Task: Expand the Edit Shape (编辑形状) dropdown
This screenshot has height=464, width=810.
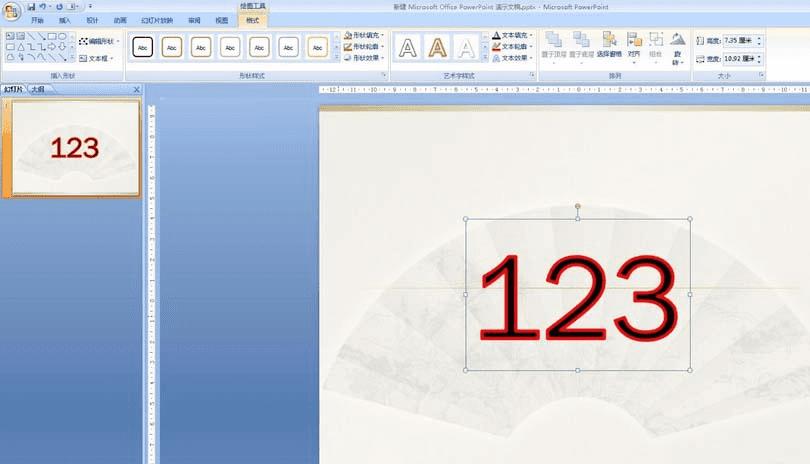Action: click(x=99, y=41)
